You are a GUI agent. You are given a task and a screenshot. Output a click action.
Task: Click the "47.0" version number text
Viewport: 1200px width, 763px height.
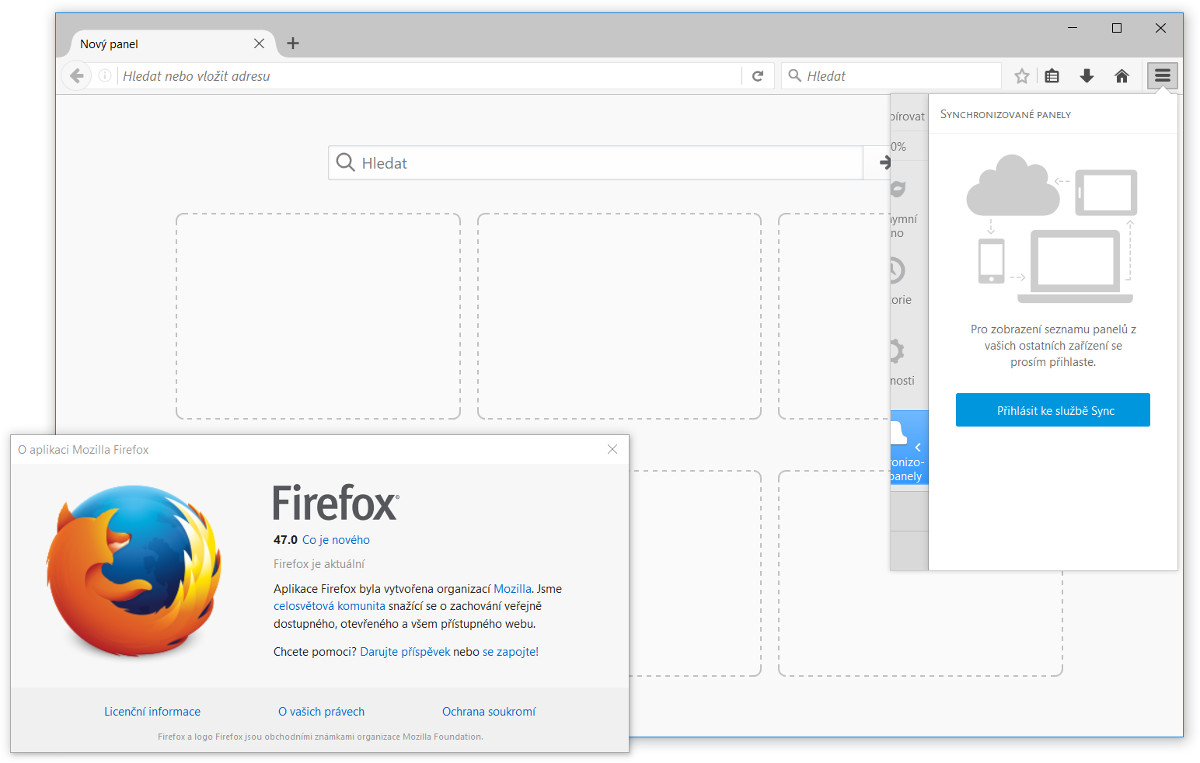(x=285, y=540)
